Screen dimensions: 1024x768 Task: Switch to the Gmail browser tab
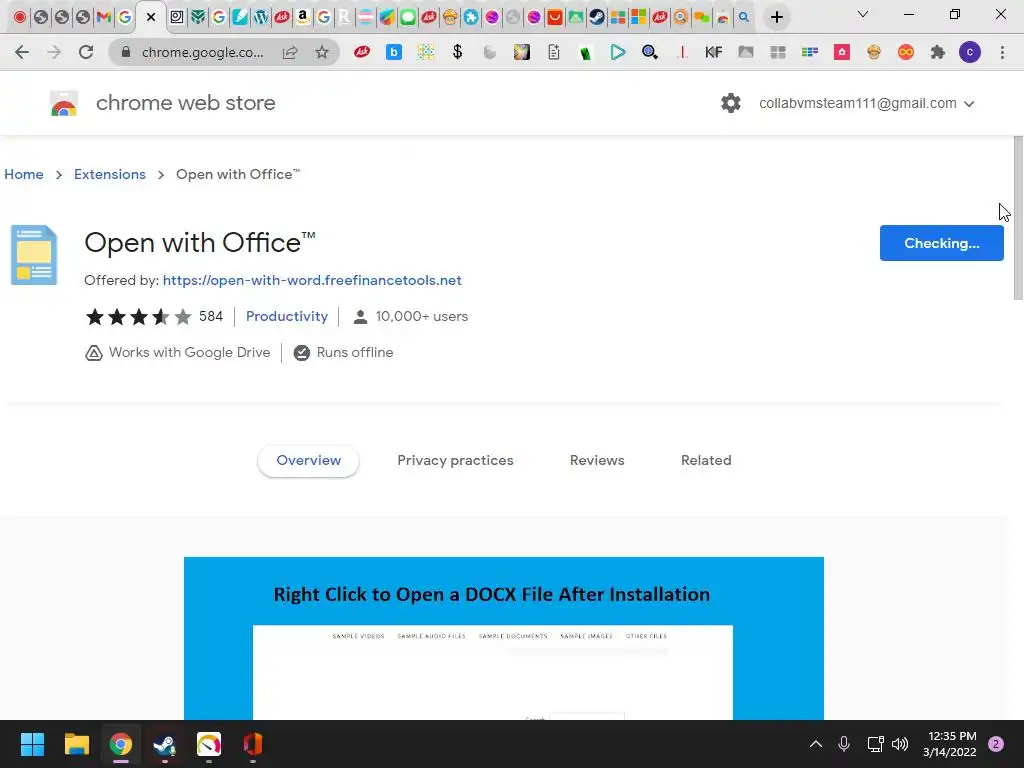point(103,18)
